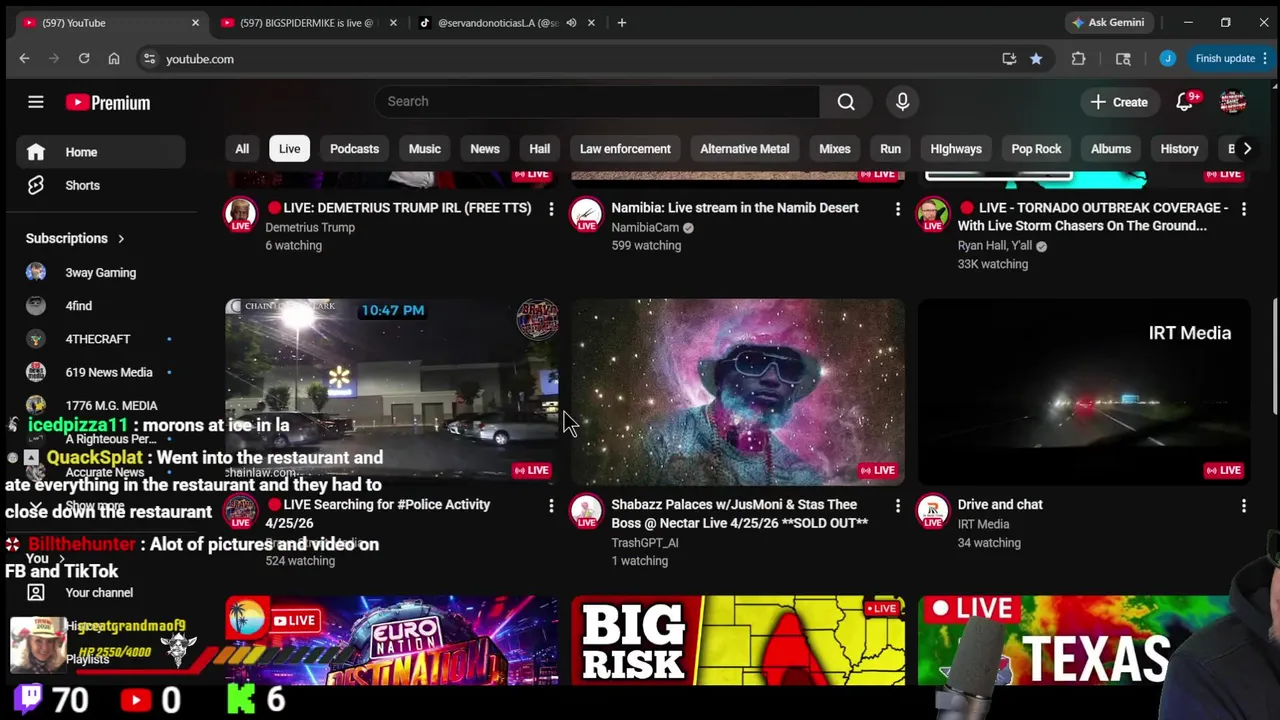Image resolution: width=1280 pixels, height=720 pixels.
Task: Open options for Shabazz Palaces video
Action: 897,506
